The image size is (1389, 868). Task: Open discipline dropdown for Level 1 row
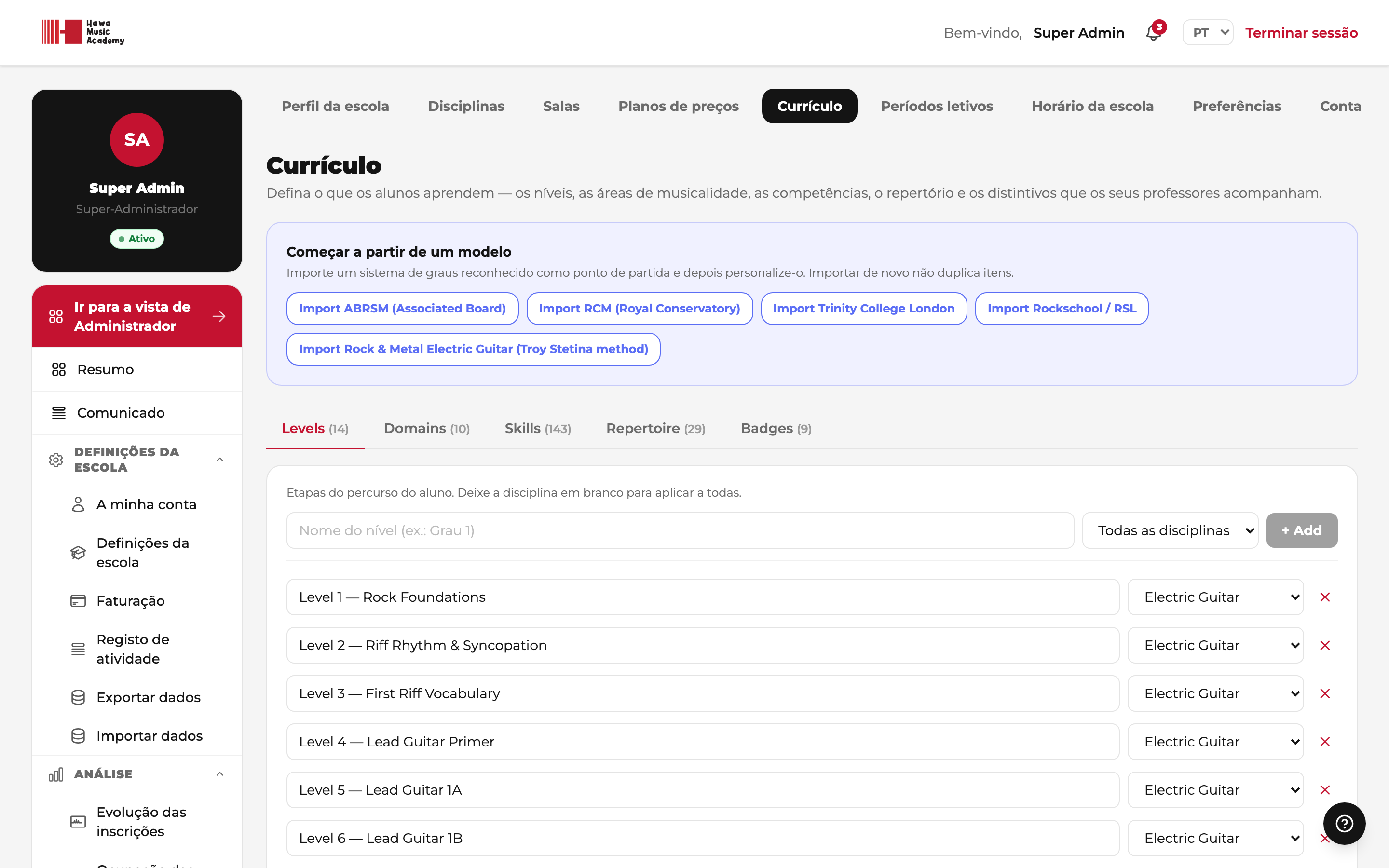click(1215, 597)
